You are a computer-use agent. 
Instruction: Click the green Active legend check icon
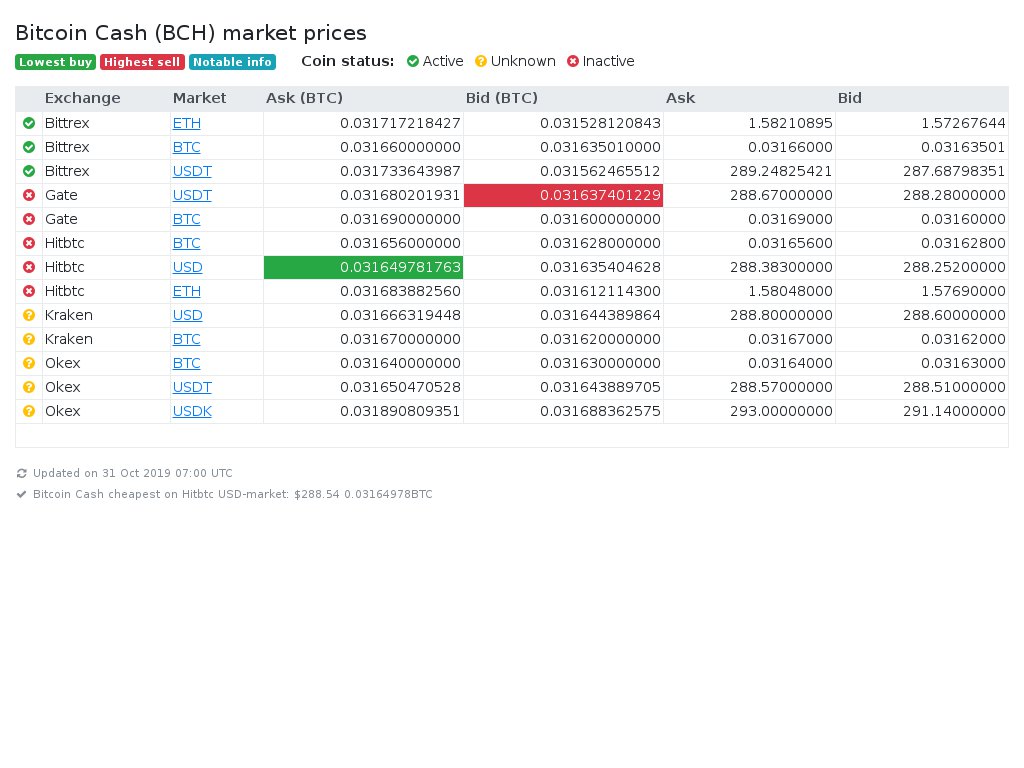(x=413, y=61)
